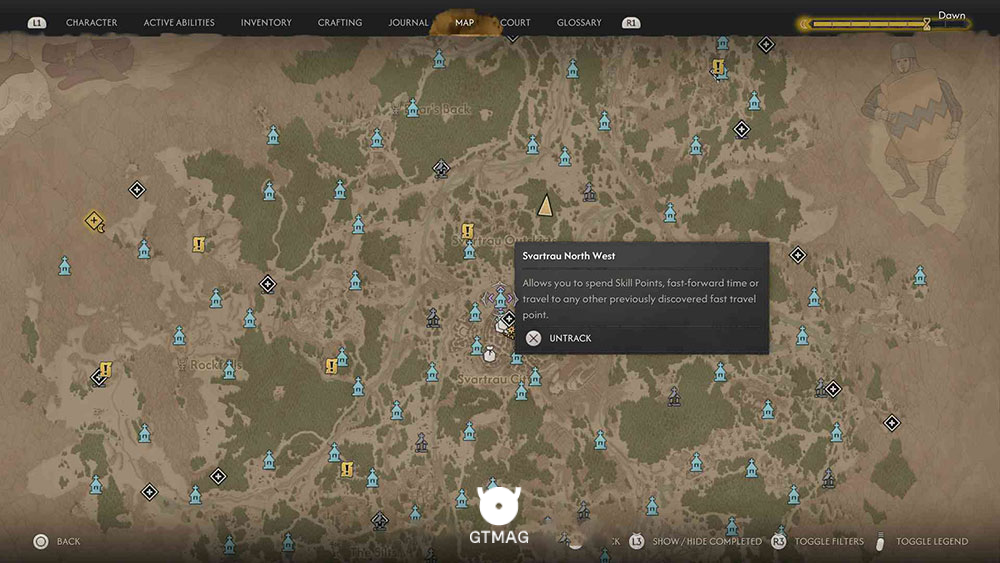
Task: Click the R1 next-tab bumper icon
Action: pos(631,23)
